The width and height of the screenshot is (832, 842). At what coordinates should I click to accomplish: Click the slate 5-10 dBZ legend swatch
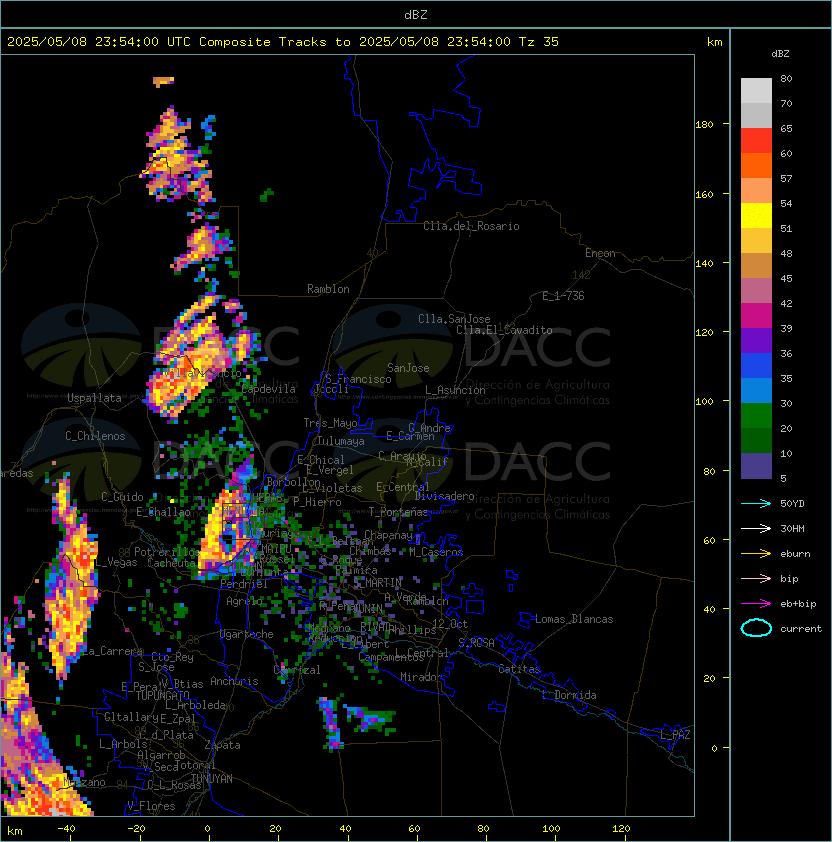pyautogui.click(x=756, y=466)
